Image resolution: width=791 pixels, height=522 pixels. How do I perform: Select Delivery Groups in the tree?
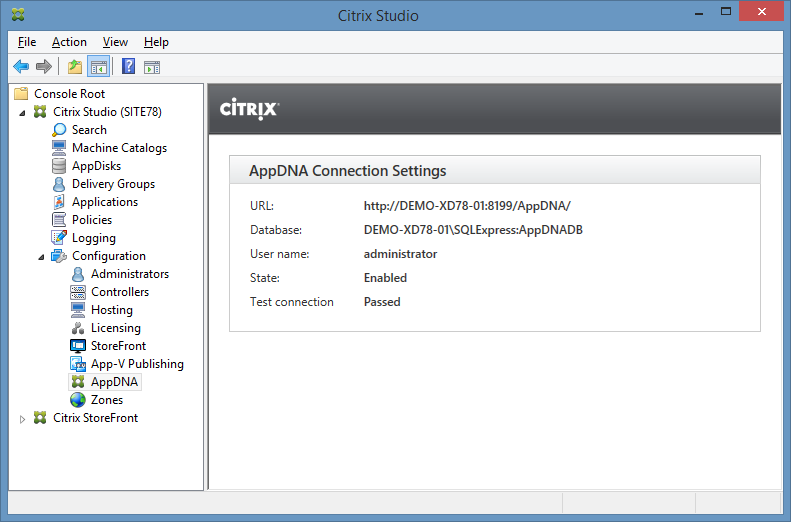(x=114, y=184)
